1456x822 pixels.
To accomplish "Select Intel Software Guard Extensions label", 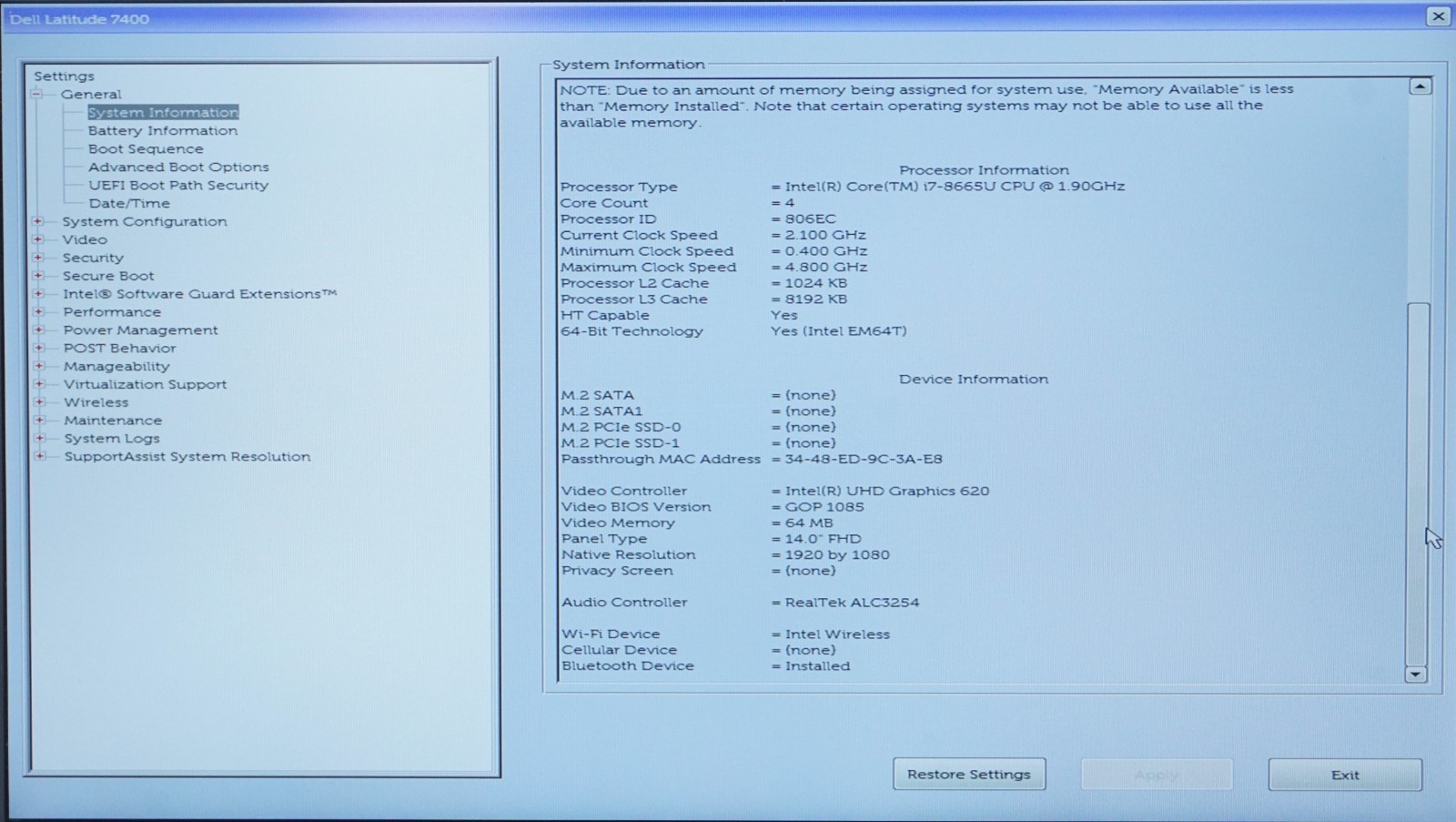I will click(x=200, y=294).
